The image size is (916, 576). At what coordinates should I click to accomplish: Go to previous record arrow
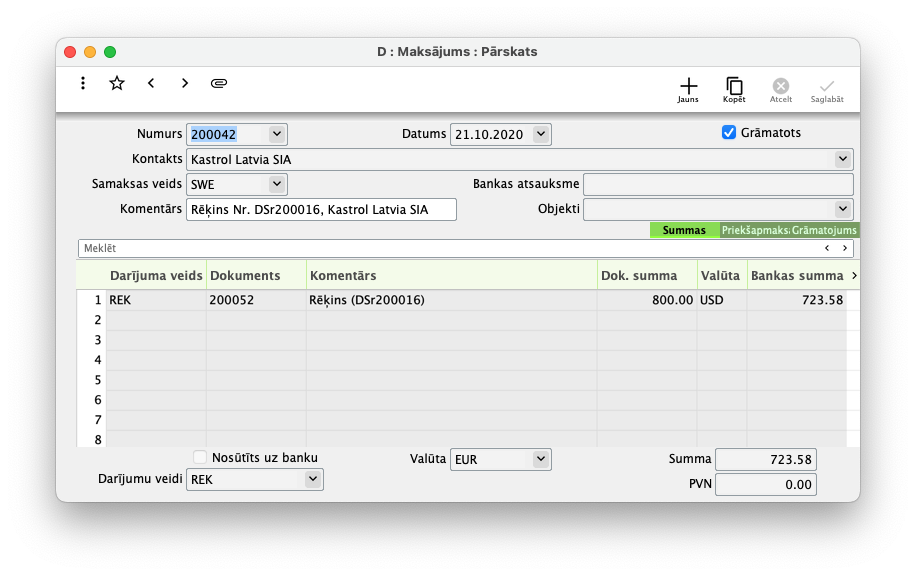click(151, 84)
